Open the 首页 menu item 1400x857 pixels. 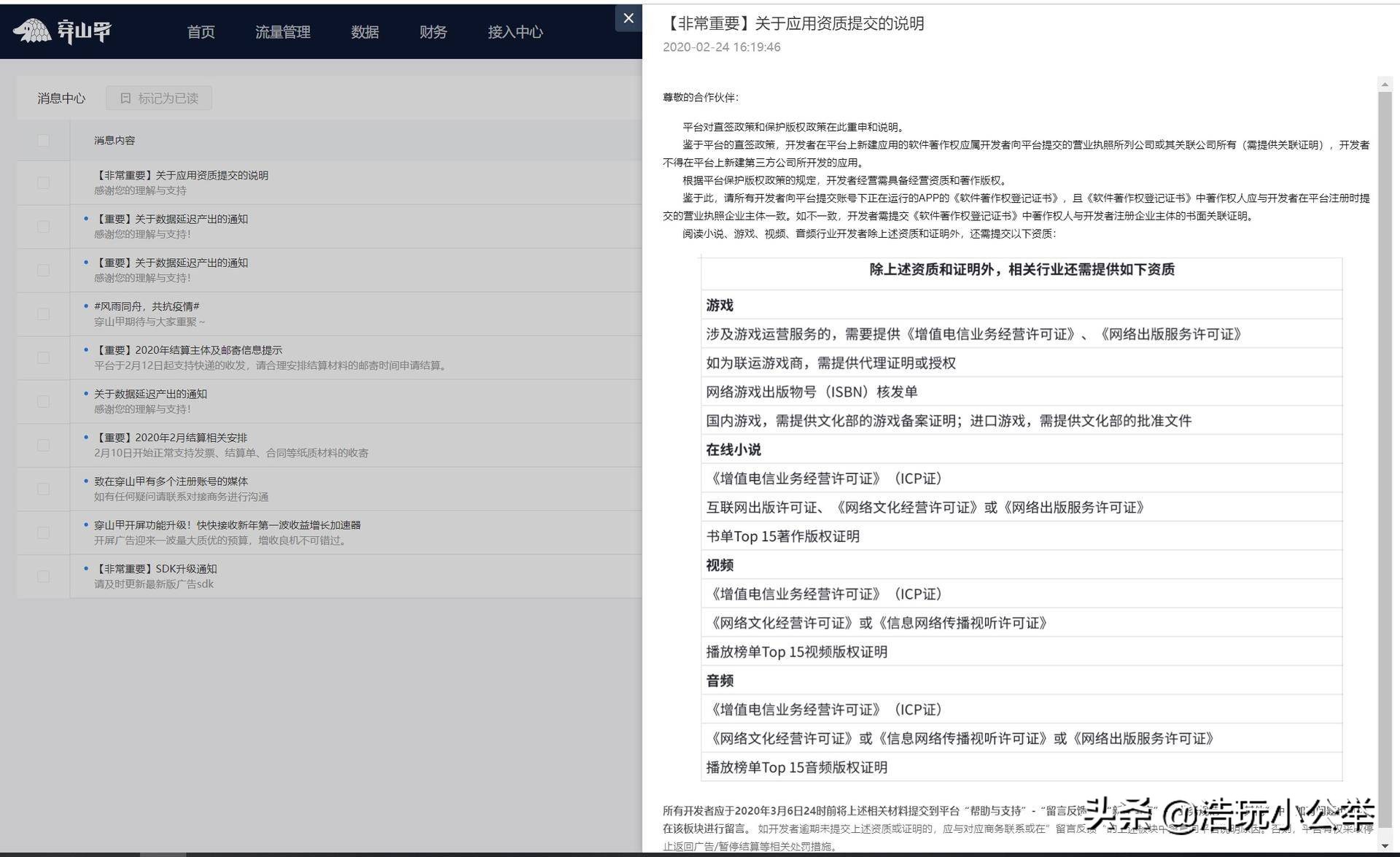[201, 31]
